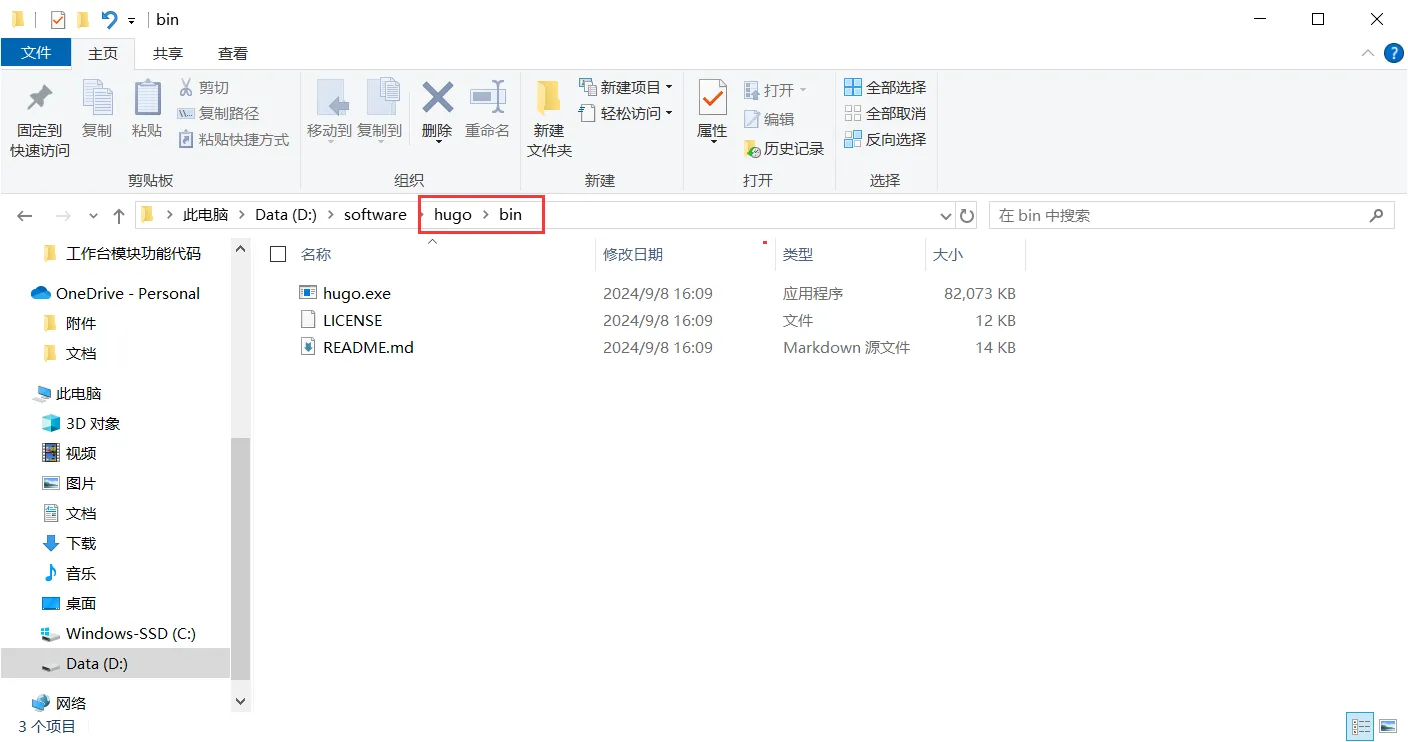Click the quick access properties checkmark icon
The height and width of the screenshot is (742, 1408).
(58, 20)
